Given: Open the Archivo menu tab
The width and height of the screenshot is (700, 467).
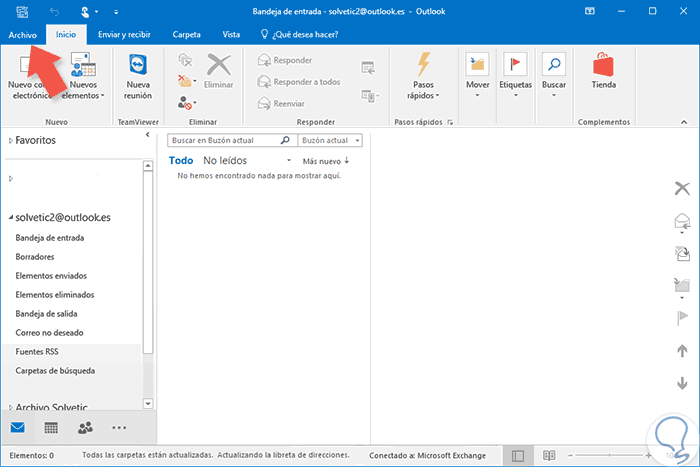Looking at the screenshot, I should tap(22, 35).
